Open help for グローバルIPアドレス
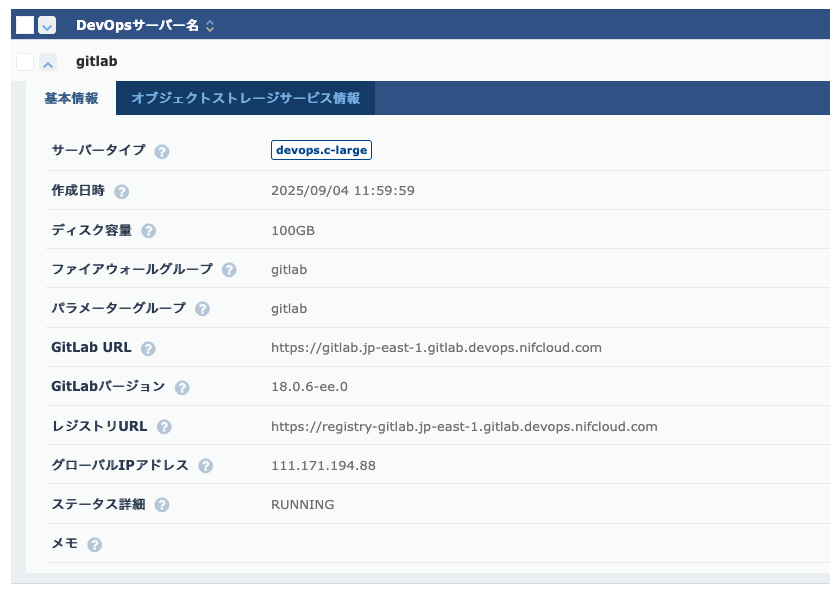Screen dimensions: 830x599 coord(206,466)
